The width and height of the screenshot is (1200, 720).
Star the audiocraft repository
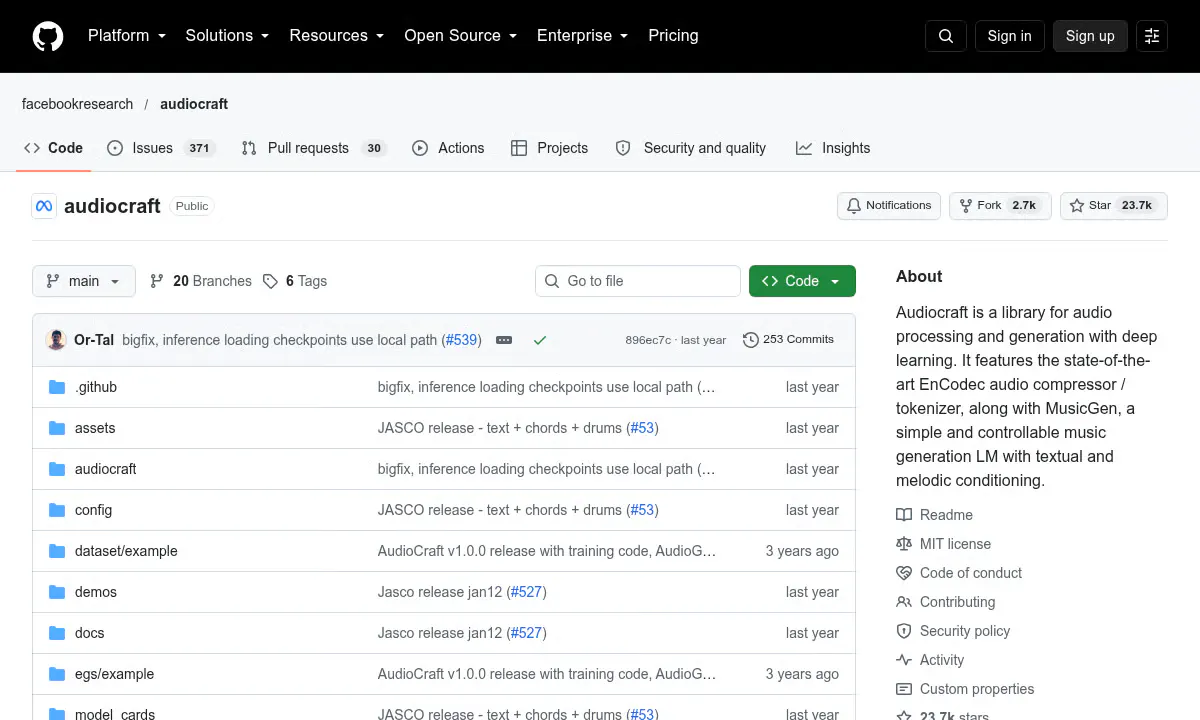1114,206
